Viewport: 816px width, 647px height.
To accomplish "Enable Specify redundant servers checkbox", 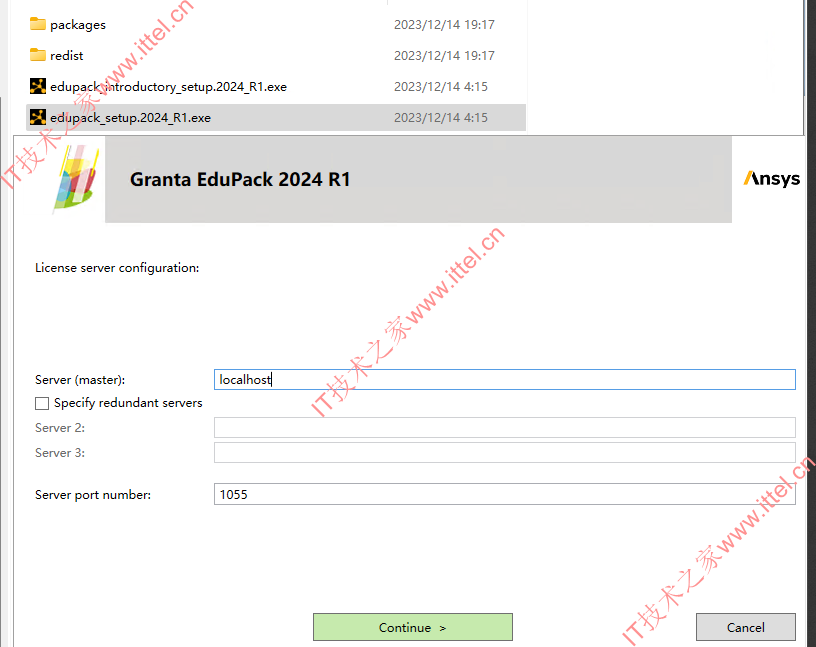I will coord(42,403).
